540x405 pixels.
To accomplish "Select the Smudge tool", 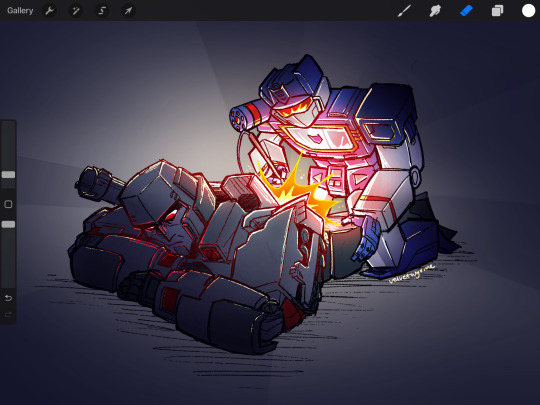I will (x=435, y=11).
